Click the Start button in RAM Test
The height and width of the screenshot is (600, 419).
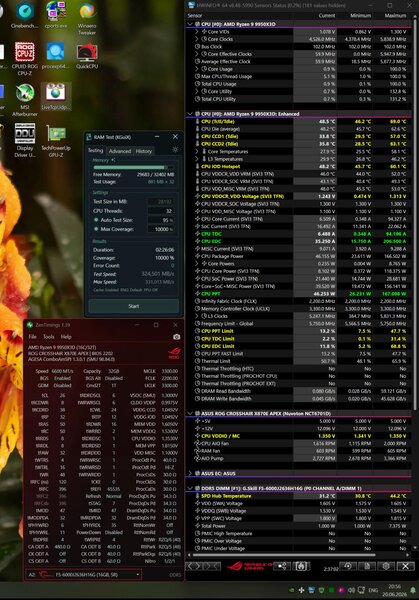[x=134, y=306]
